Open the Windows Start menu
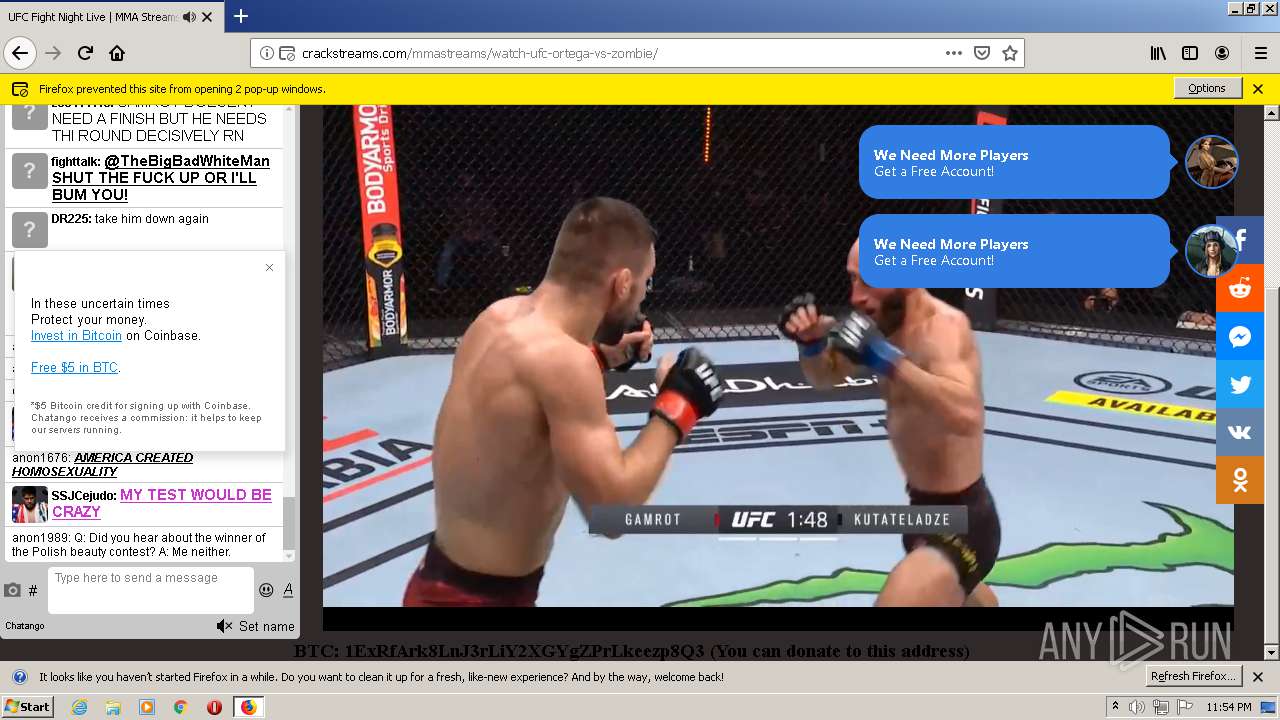1280x720 pixels. tap(28, 706)
